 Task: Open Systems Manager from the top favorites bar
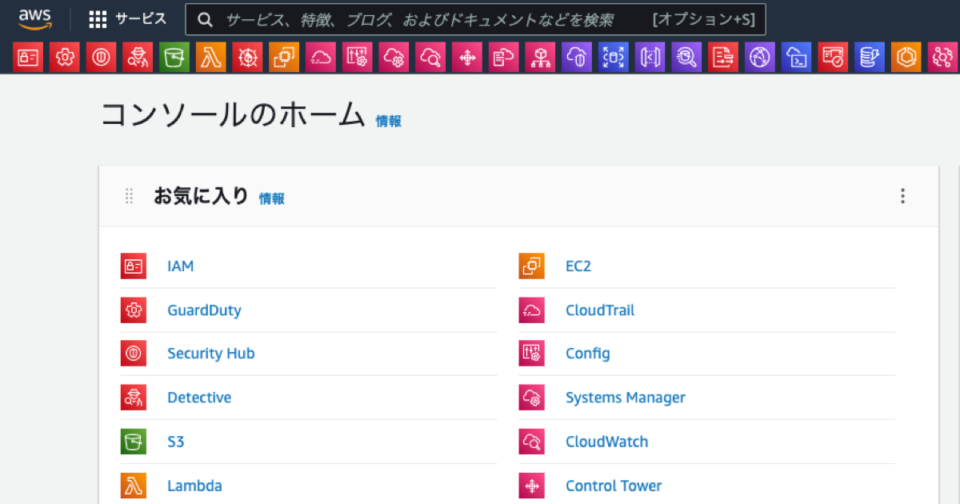point(394,58)
